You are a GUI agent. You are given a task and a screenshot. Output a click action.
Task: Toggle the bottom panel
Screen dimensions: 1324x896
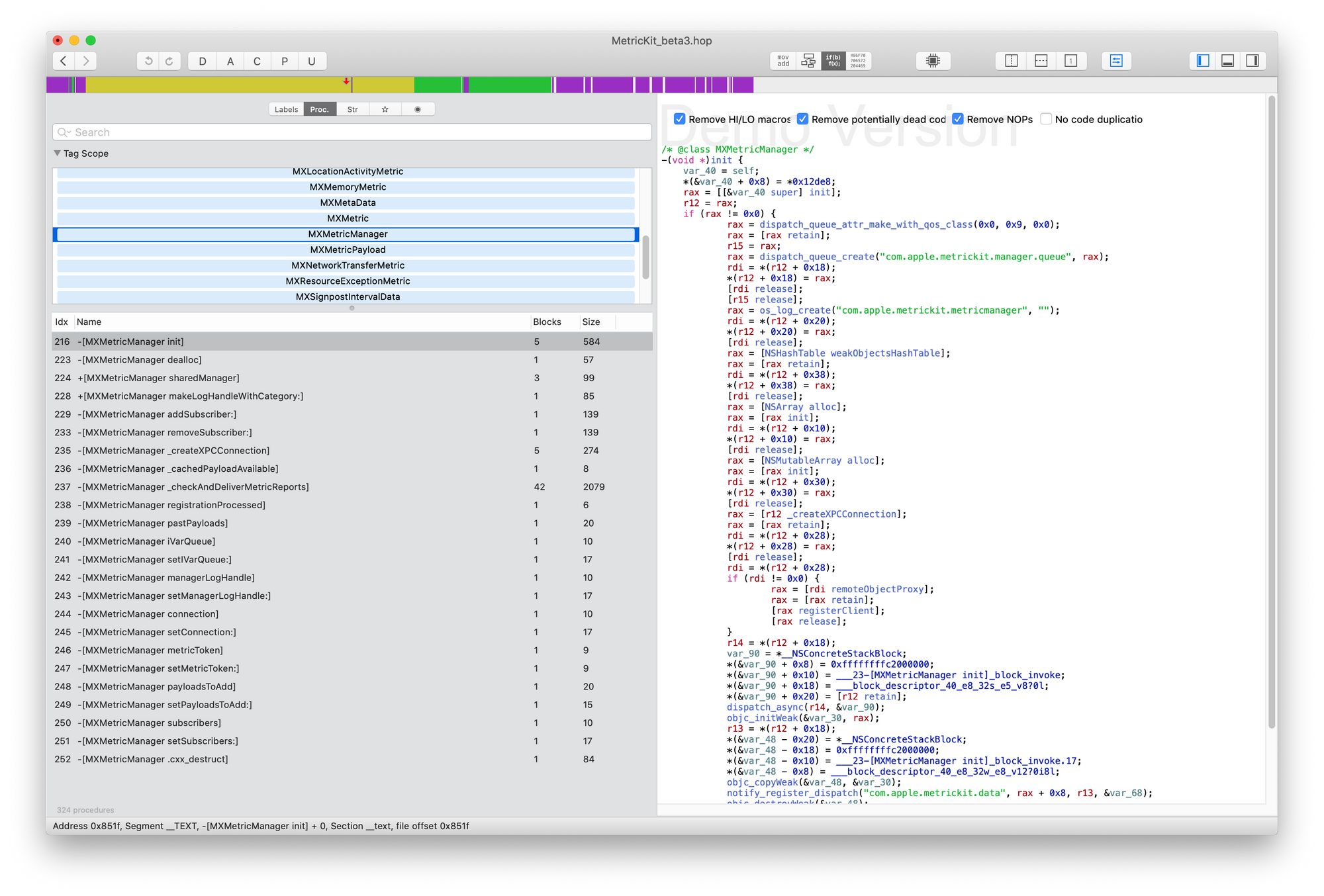tap(1228, 61)
